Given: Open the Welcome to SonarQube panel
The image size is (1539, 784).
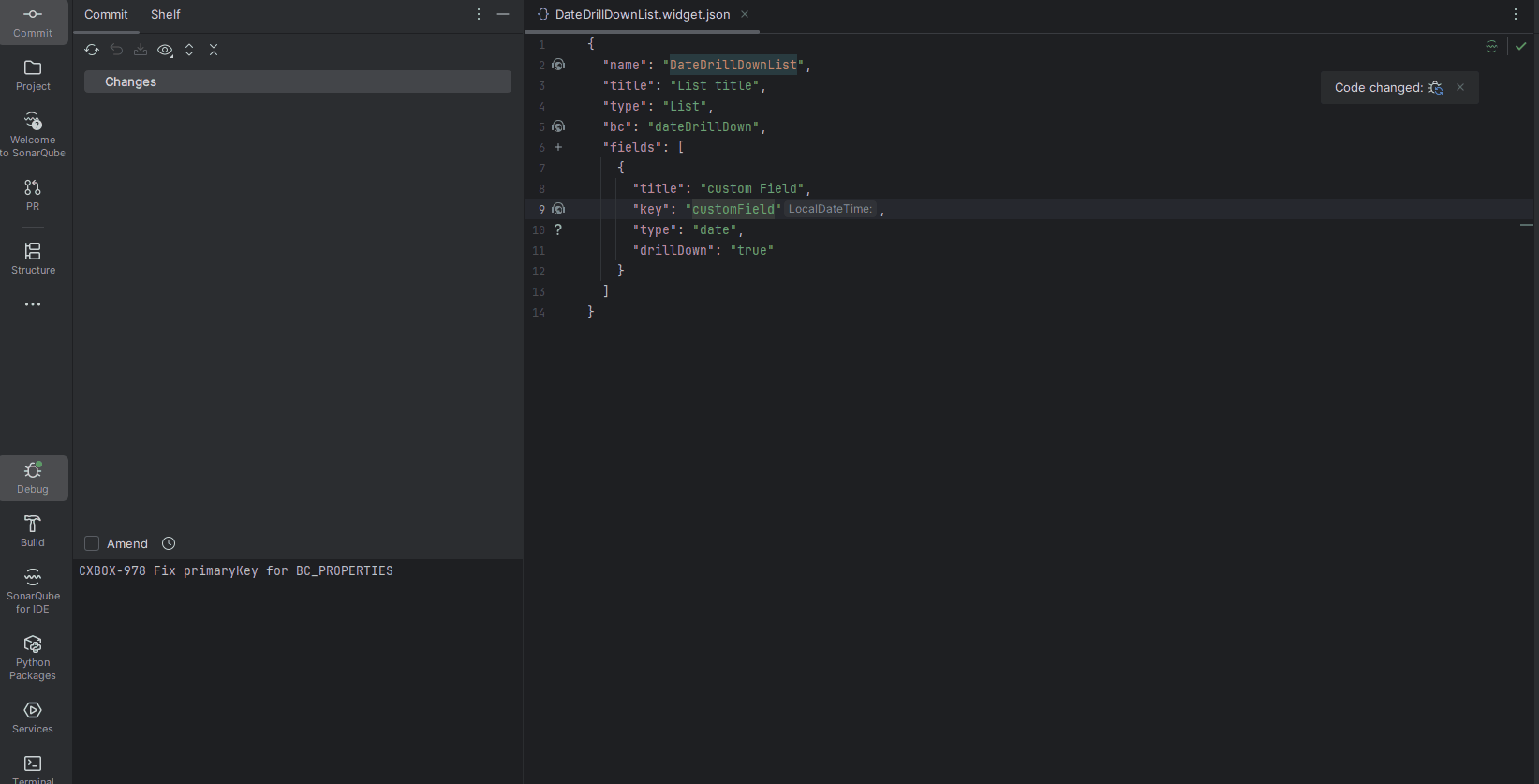Looking at the screenshot, I should coord(33,135).
